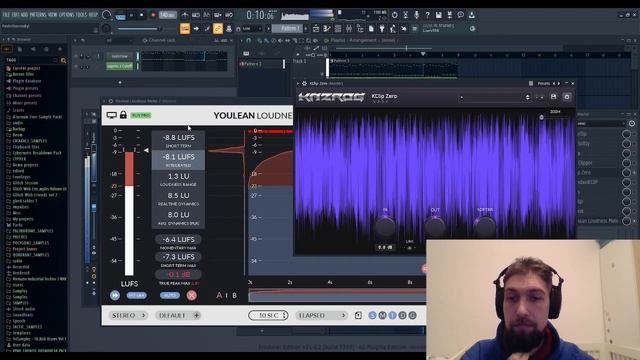This screenshot has height=360, width=640.
Task: Open the HELP menu
Action: [93, 15]
